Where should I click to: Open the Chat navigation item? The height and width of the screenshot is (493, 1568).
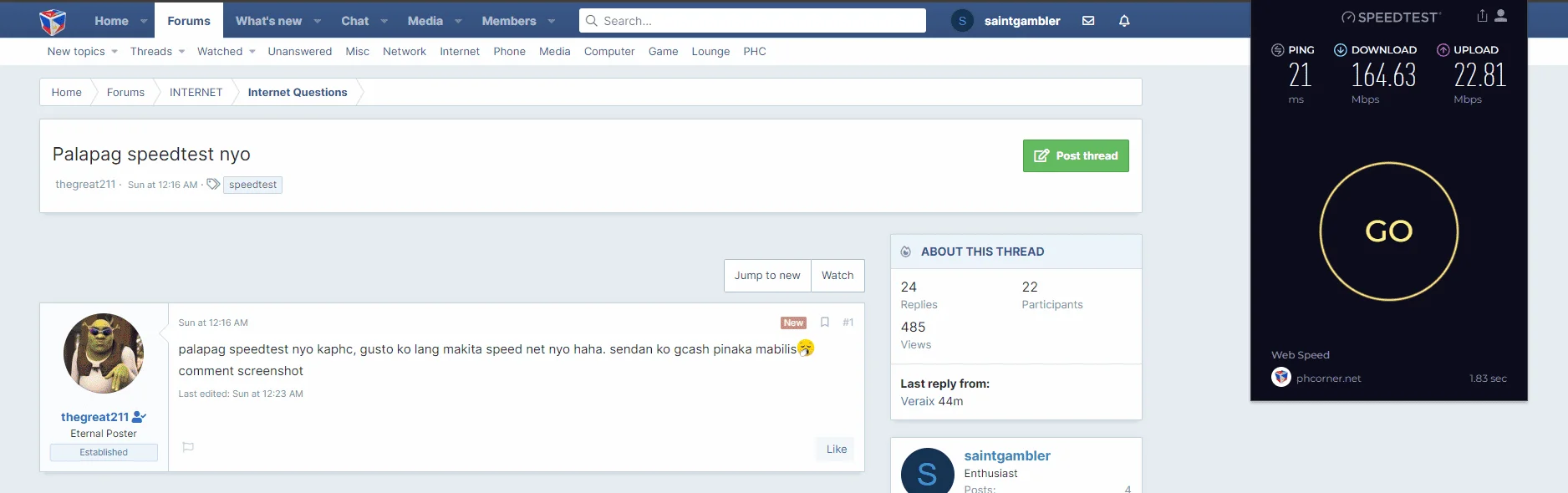tap(354, 21)
